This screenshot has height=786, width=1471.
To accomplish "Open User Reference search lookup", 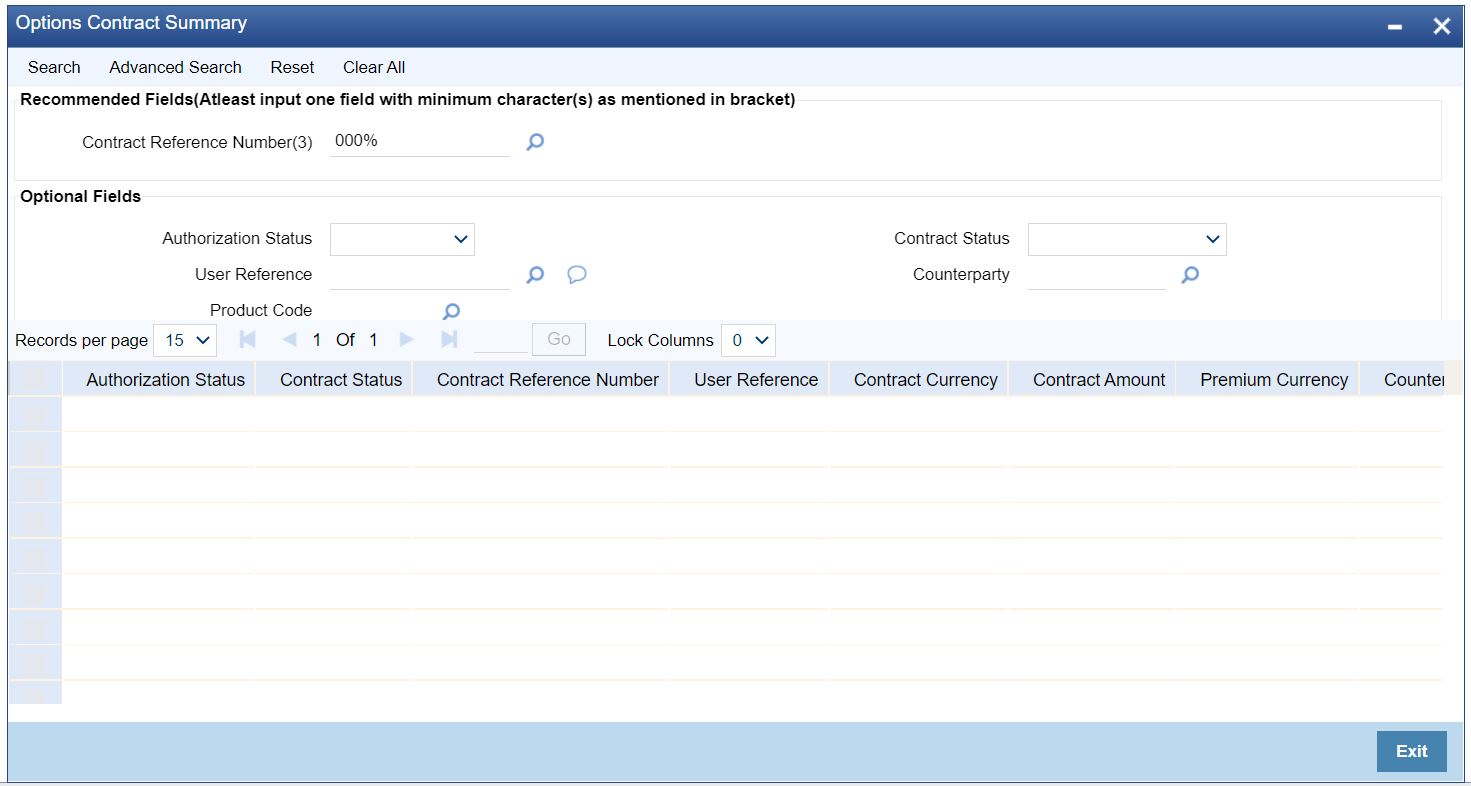I will [x=535, y=274].
